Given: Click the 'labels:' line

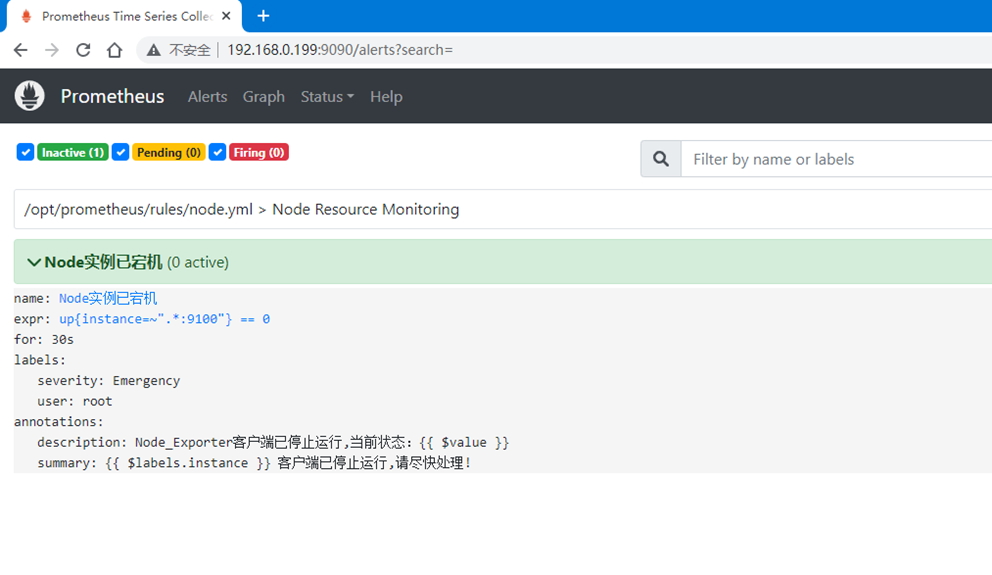Looking at the screenshot, I should click(39, 360).
